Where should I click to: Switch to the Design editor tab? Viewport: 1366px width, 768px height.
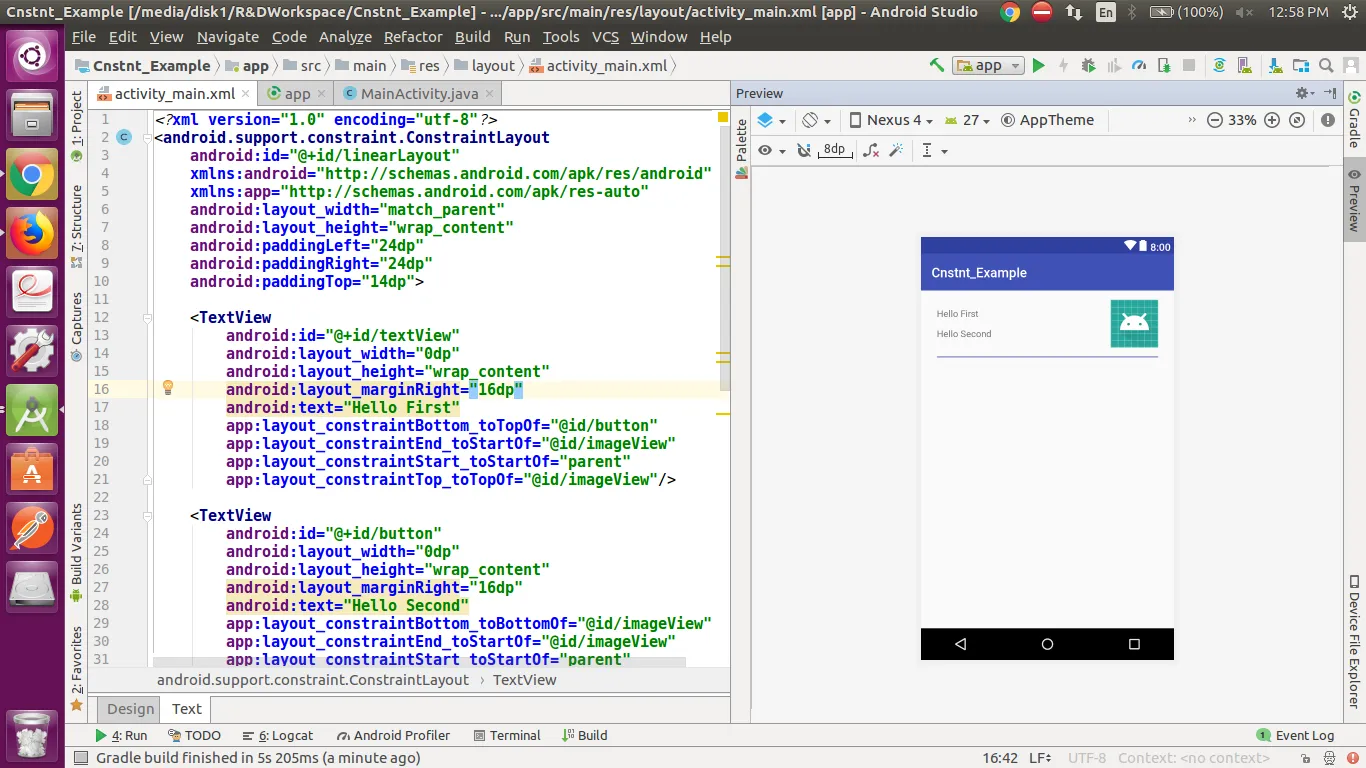[x=131, y=709]
